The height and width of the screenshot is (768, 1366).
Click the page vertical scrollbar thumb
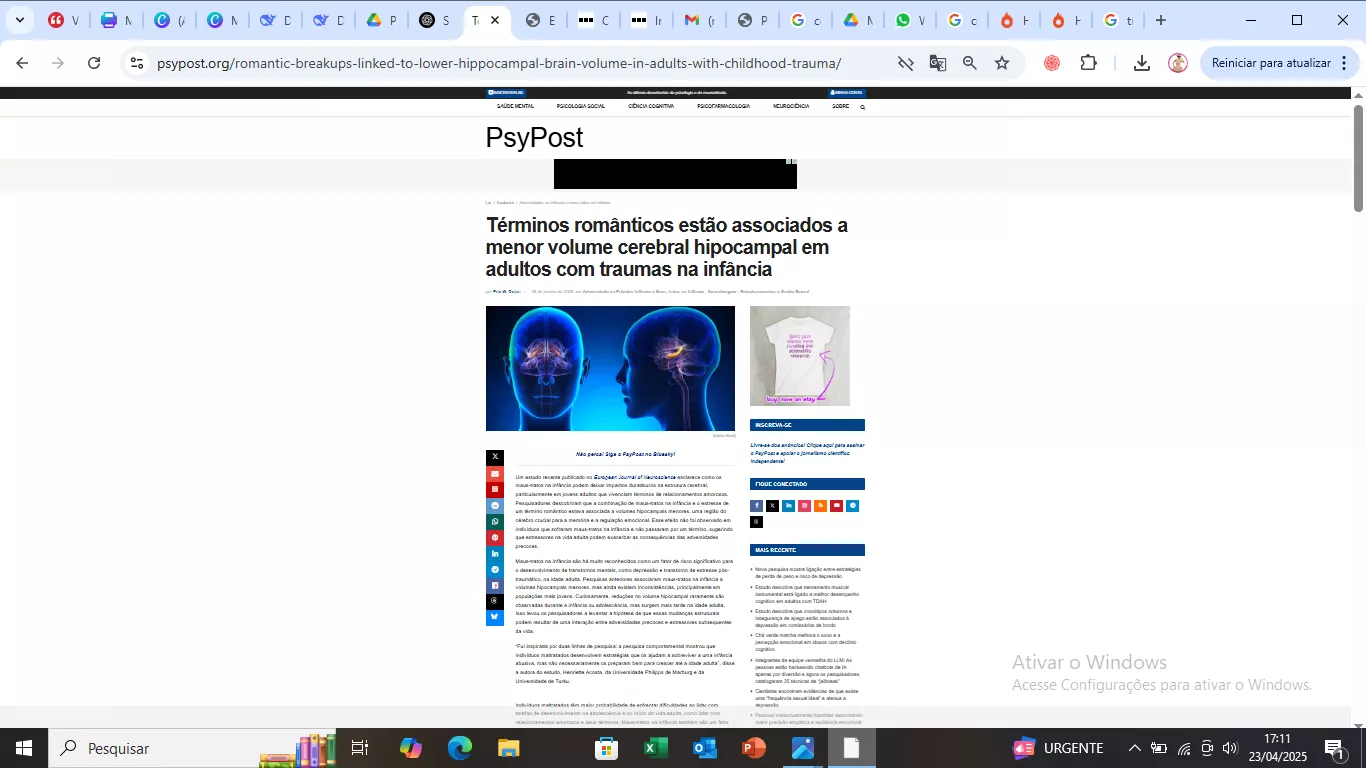click(x=1359, y=157)
